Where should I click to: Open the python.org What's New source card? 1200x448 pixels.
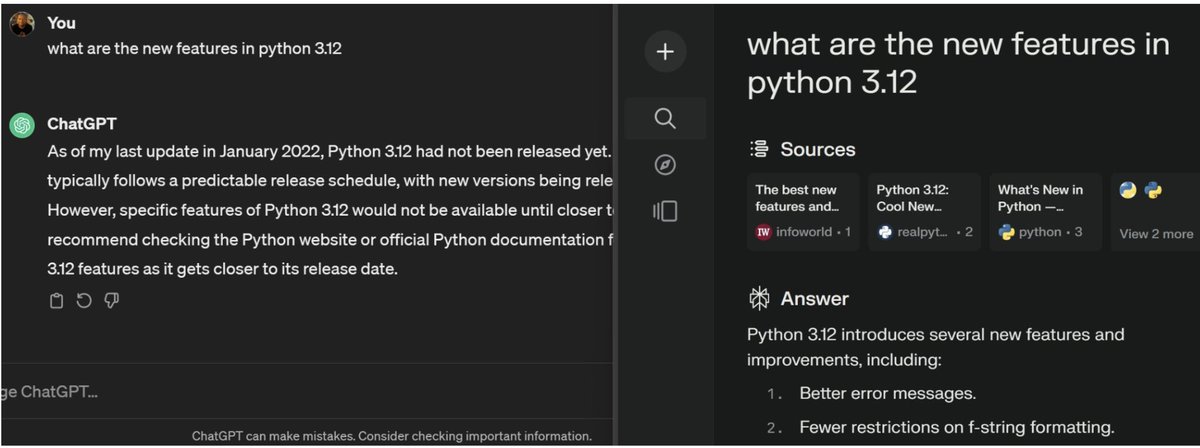tap(1045, 212)
